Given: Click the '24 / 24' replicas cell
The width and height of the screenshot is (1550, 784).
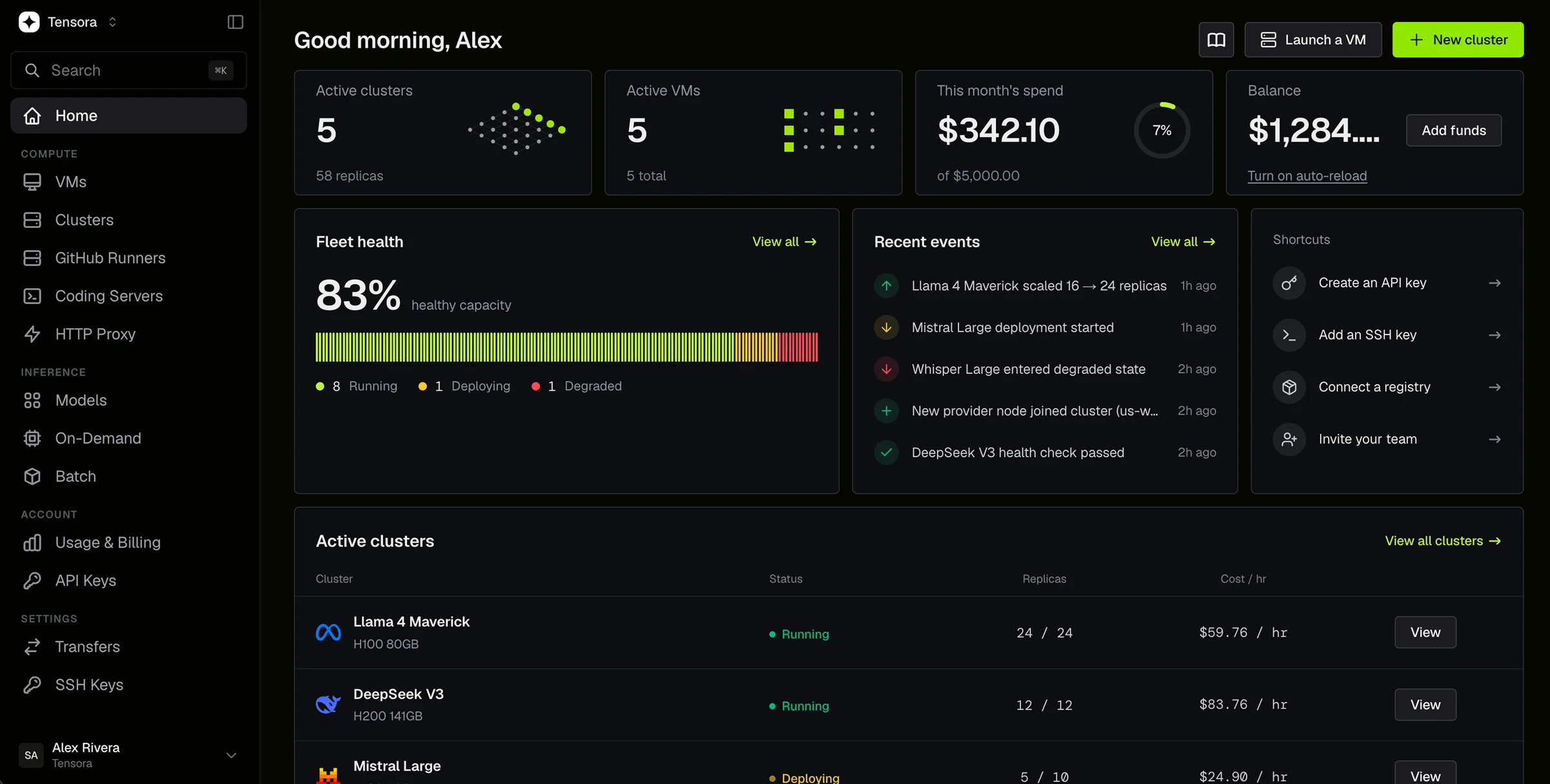Looking at the screenshot, I should coord(1044,633).
